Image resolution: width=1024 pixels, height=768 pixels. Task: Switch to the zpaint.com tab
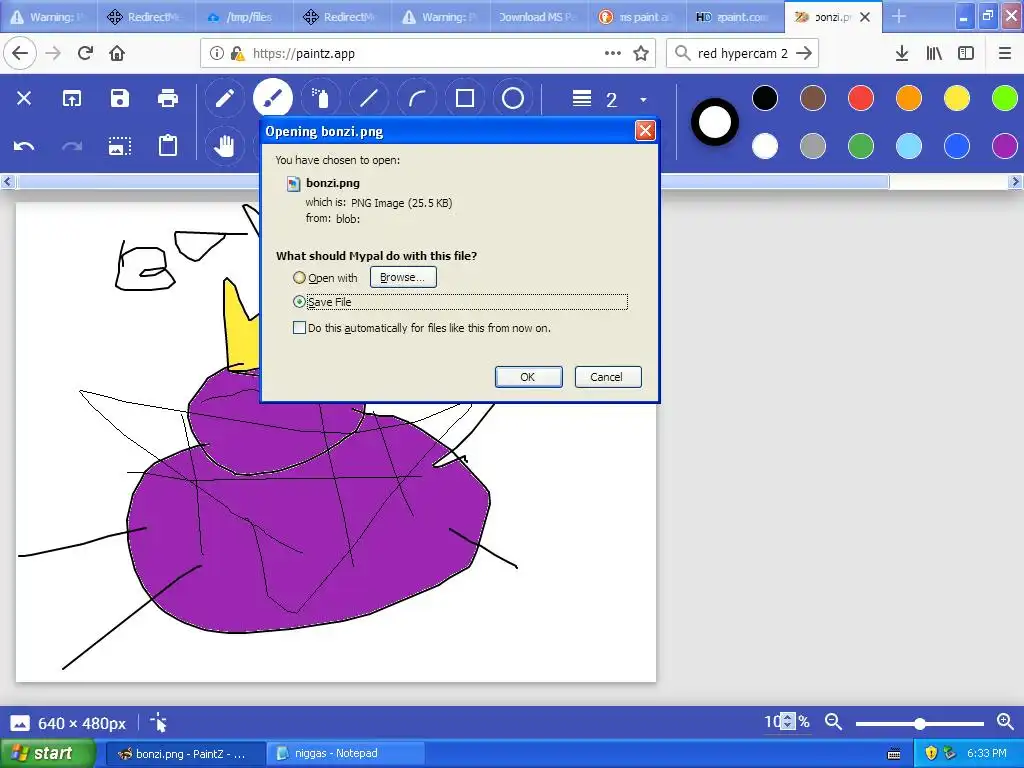point(735,17)
